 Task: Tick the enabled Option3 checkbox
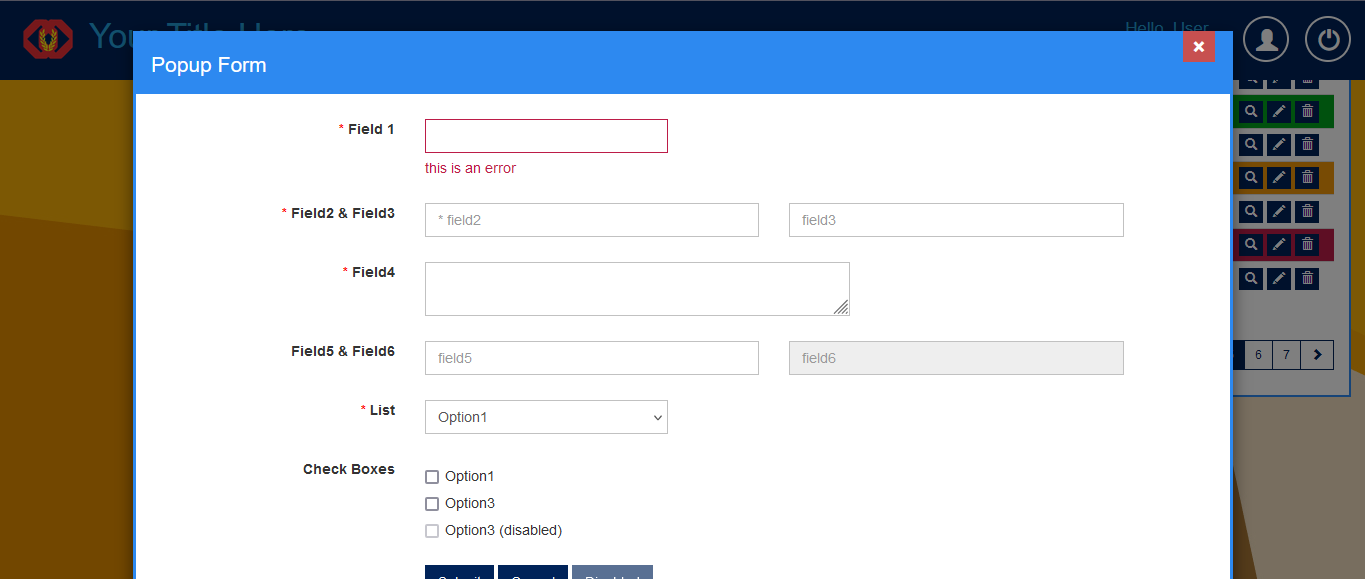click(x=432, y=504)
